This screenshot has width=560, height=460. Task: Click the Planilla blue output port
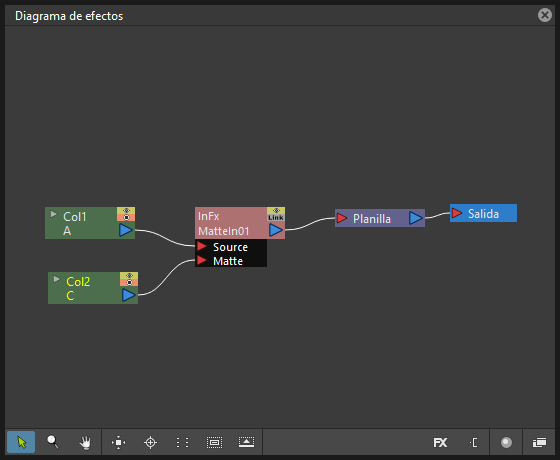(x=416, y=218)
